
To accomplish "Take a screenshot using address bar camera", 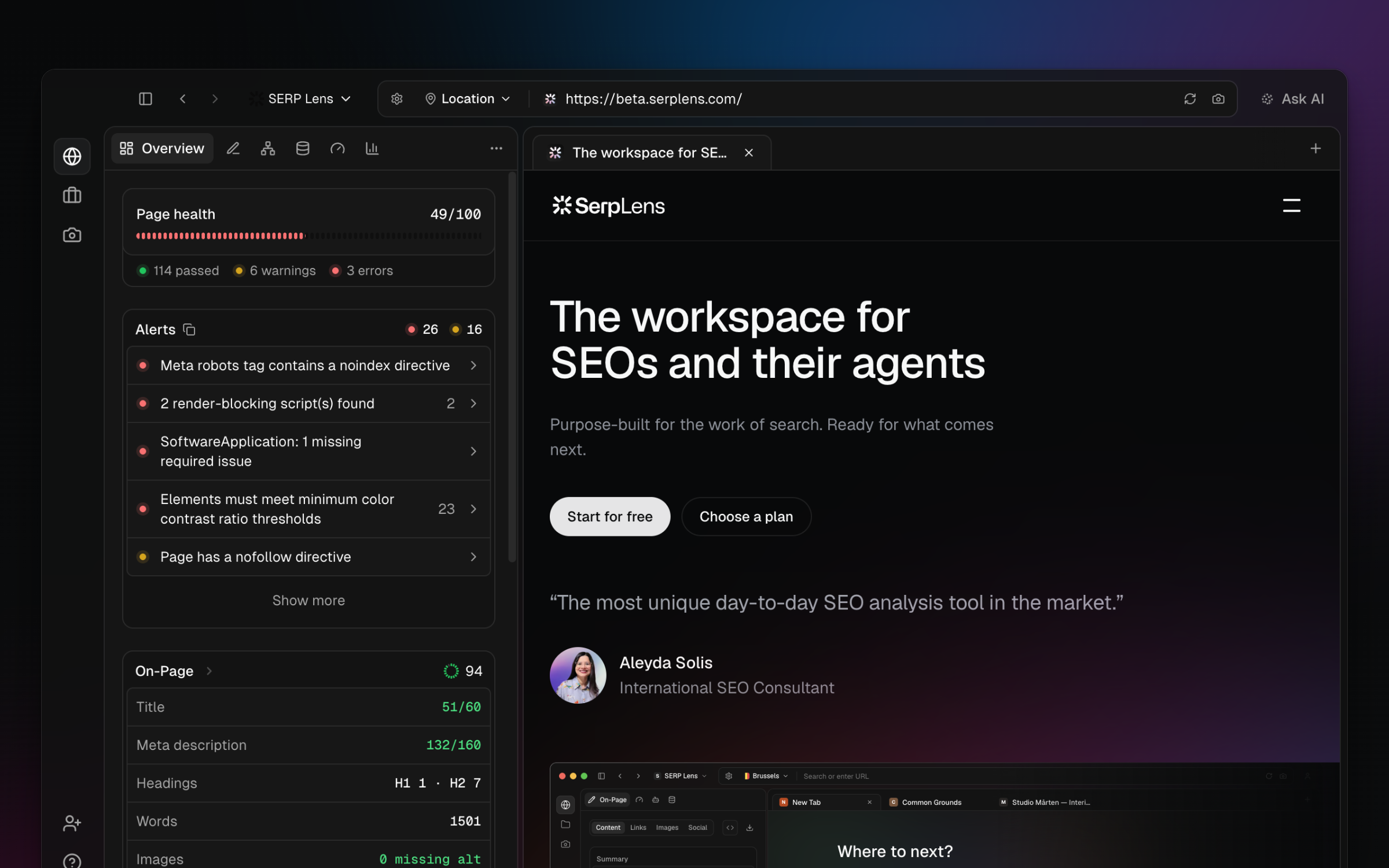I will (1218, 99).
